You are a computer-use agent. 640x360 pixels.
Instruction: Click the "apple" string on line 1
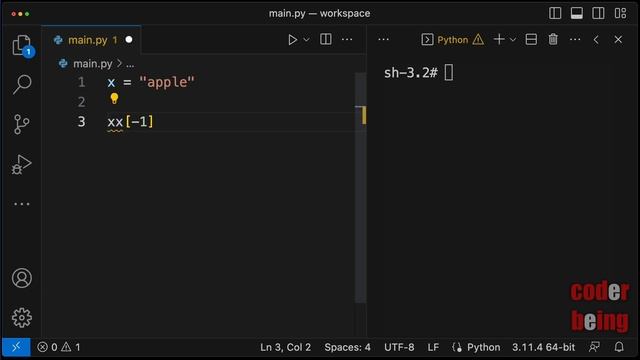[x=167, y=82]
